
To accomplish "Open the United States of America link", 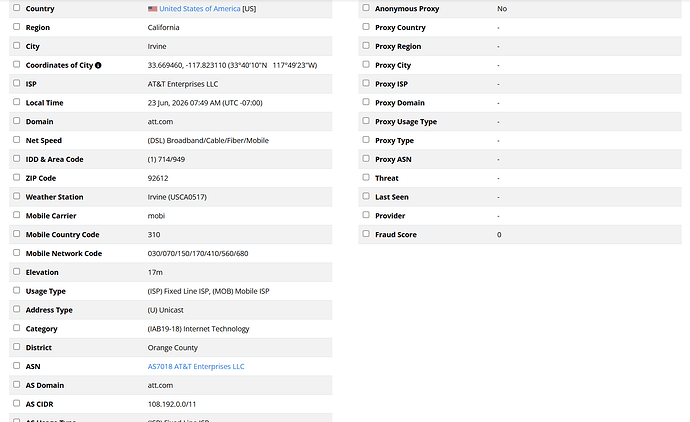I will pos(200,9).
